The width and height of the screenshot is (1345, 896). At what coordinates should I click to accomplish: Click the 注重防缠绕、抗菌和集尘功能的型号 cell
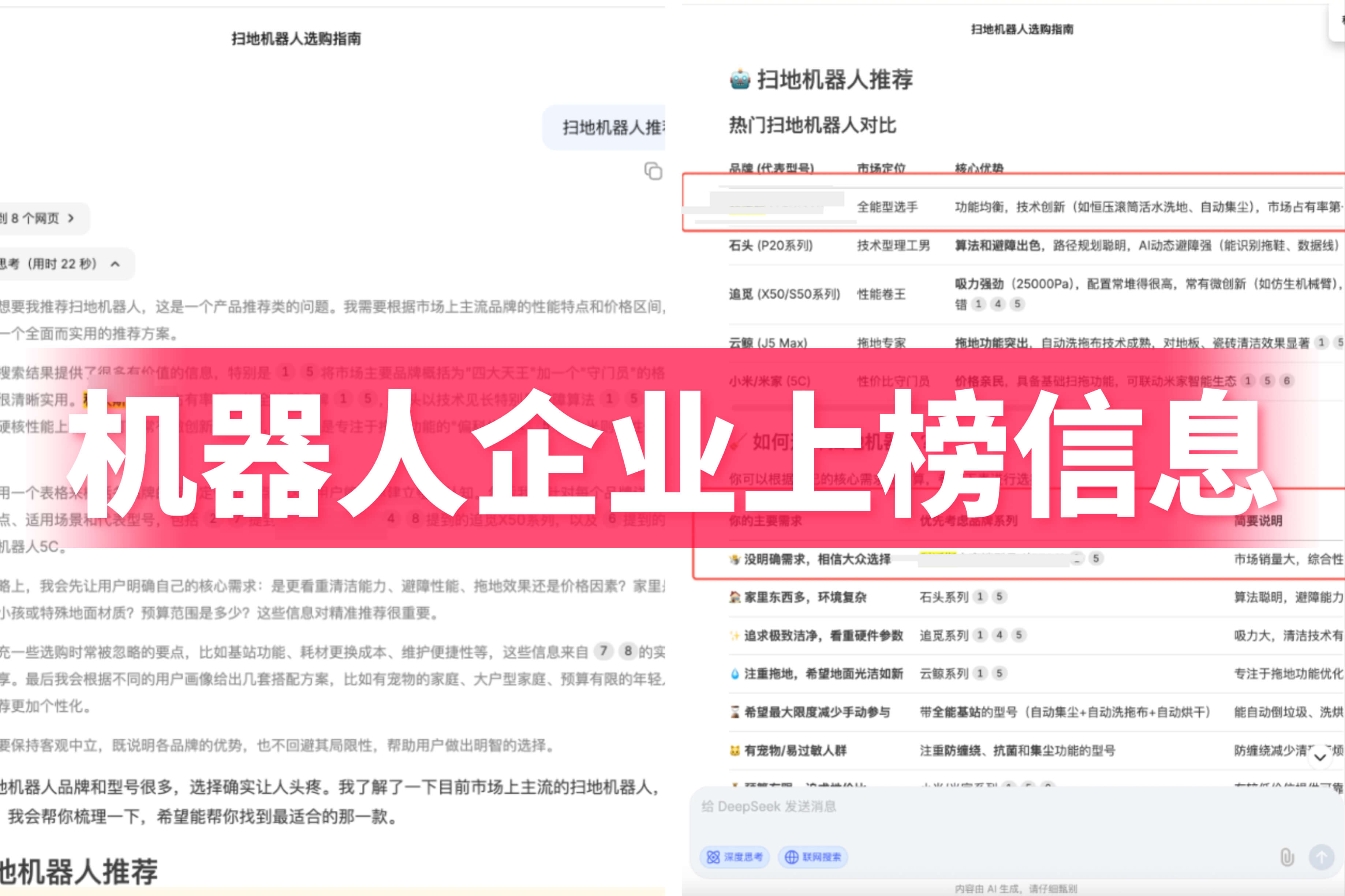click(1017, 750)
